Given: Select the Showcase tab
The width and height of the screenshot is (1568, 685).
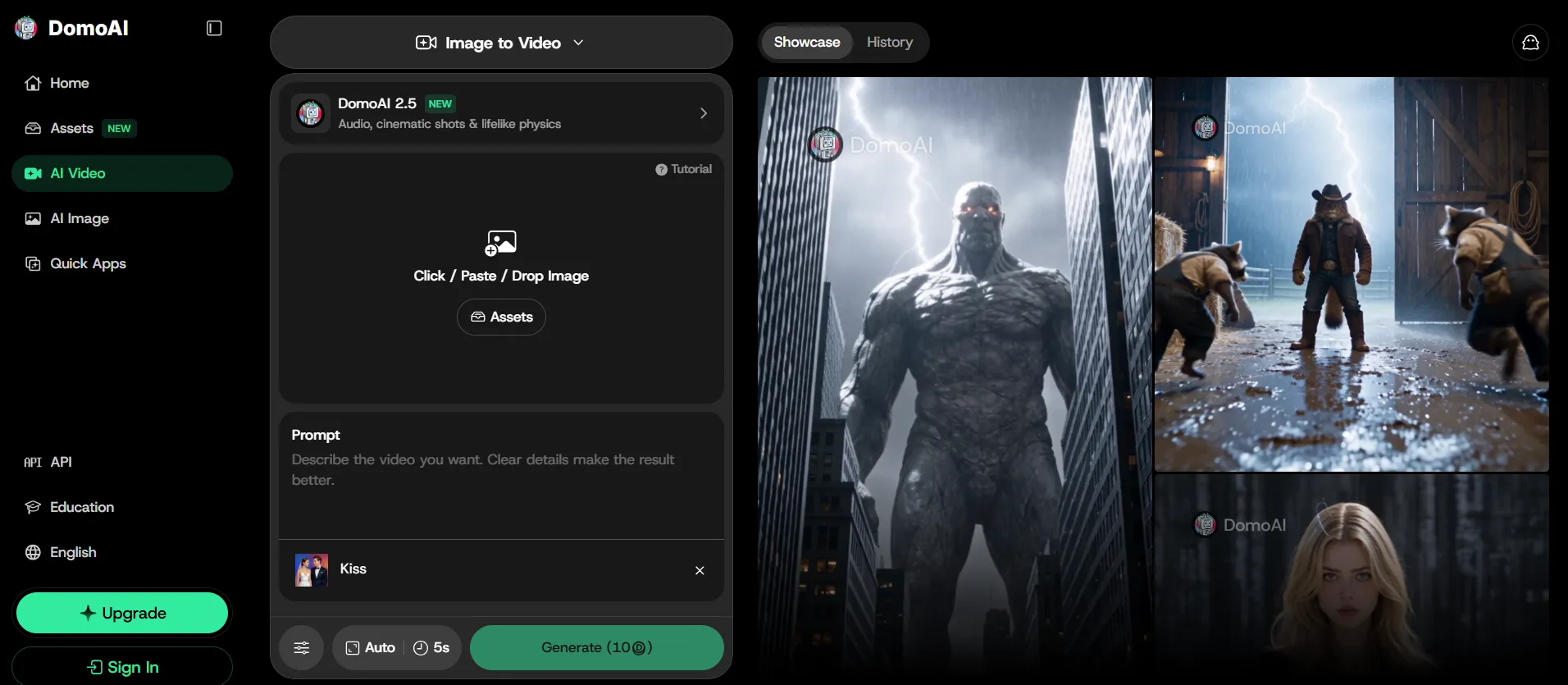Looking at the screenshot, I should coord(807,42).
